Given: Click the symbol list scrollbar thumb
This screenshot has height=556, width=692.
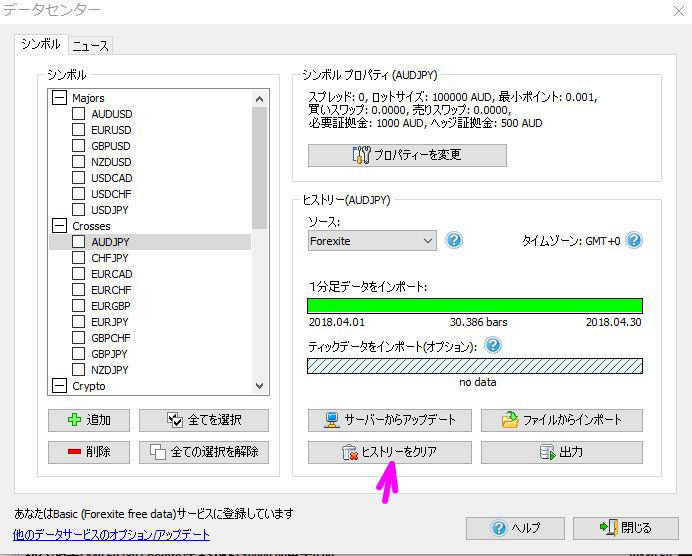Looking at the screenshot, I should coord(260,168).
